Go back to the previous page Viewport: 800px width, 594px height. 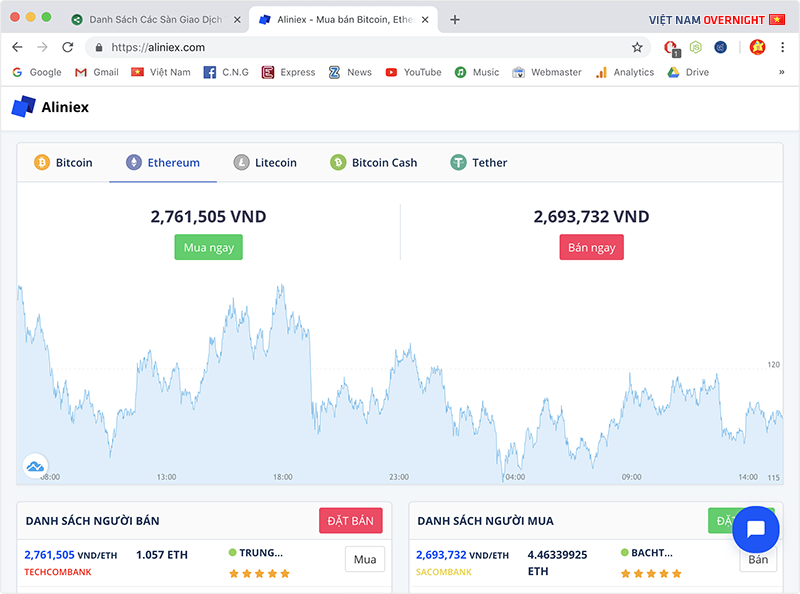click(18, 47)
